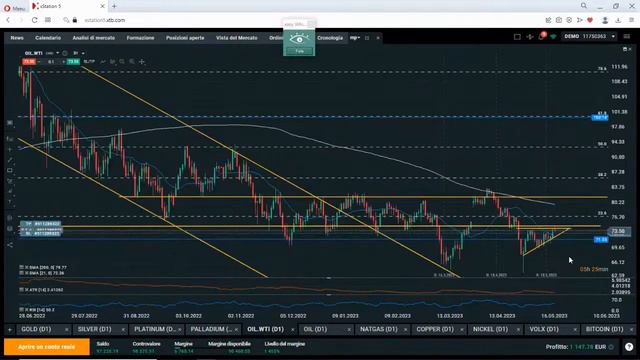Open the Calendario tab
Viewport: 640px width, 360px height.
point(48,38)
